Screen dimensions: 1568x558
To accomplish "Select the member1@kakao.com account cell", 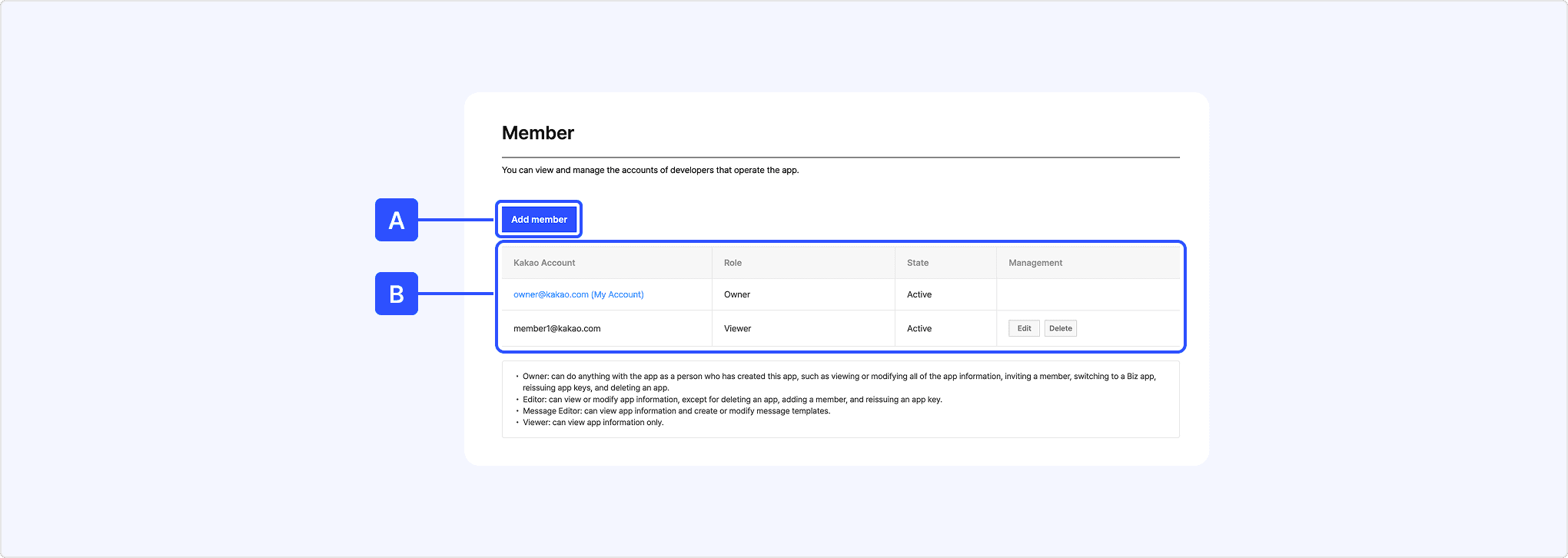I will click(556, 328).
